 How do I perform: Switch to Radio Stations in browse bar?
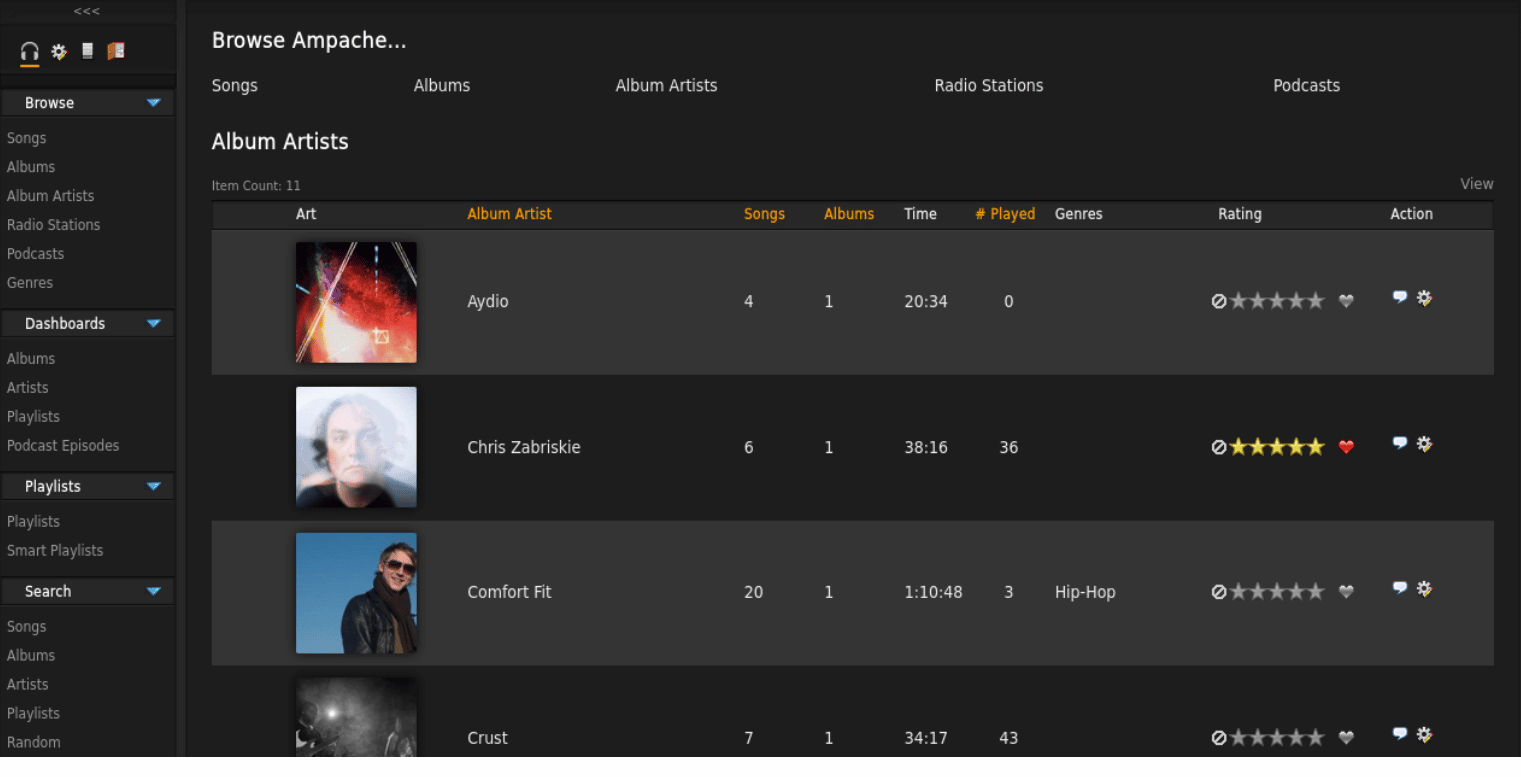[988, 86]
